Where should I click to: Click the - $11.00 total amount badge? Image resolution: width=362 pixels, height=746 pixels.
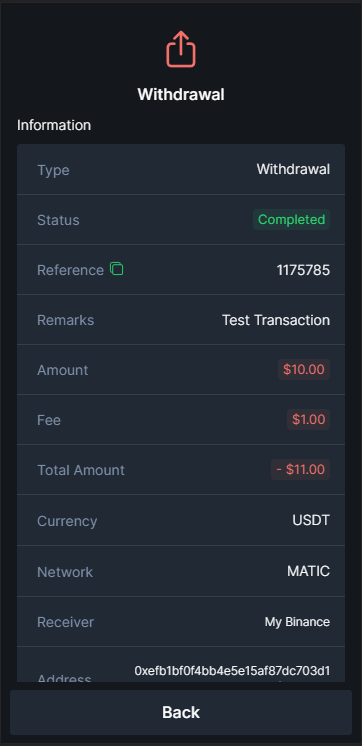click(x=301, y=470)
